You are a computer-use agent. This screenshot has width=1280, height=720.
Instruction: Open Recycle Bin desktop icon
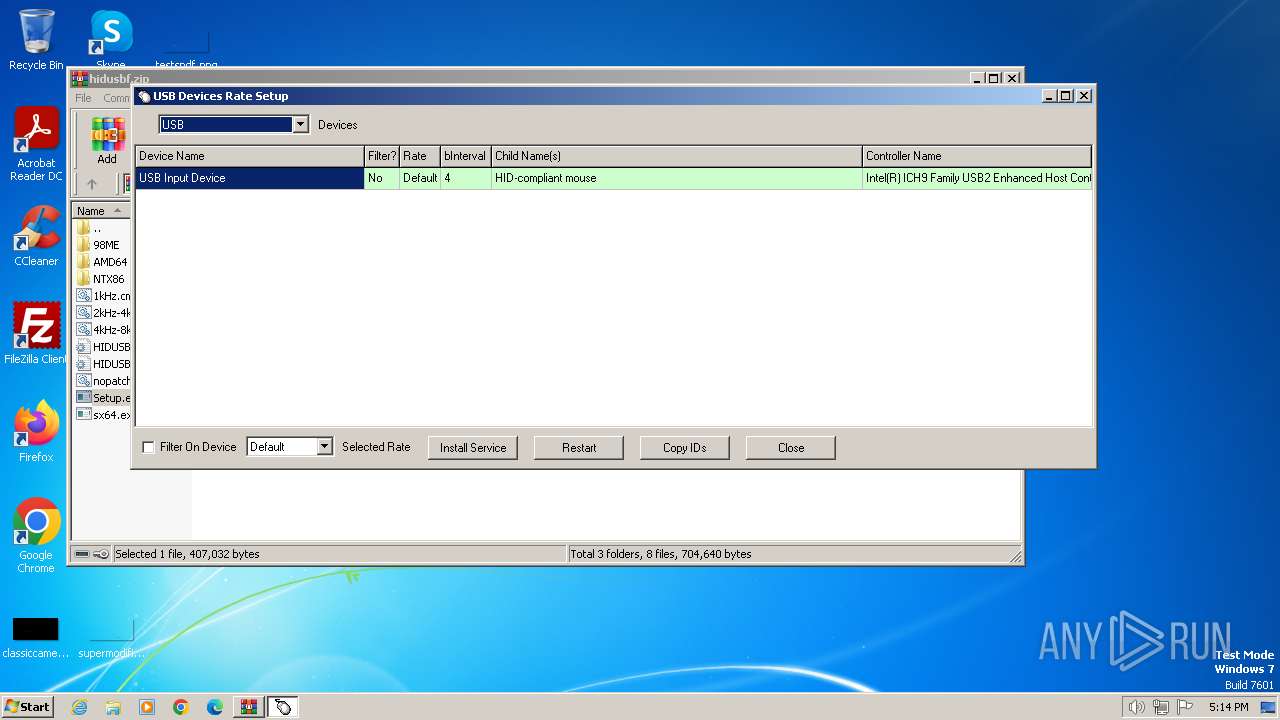coord(36,40)
